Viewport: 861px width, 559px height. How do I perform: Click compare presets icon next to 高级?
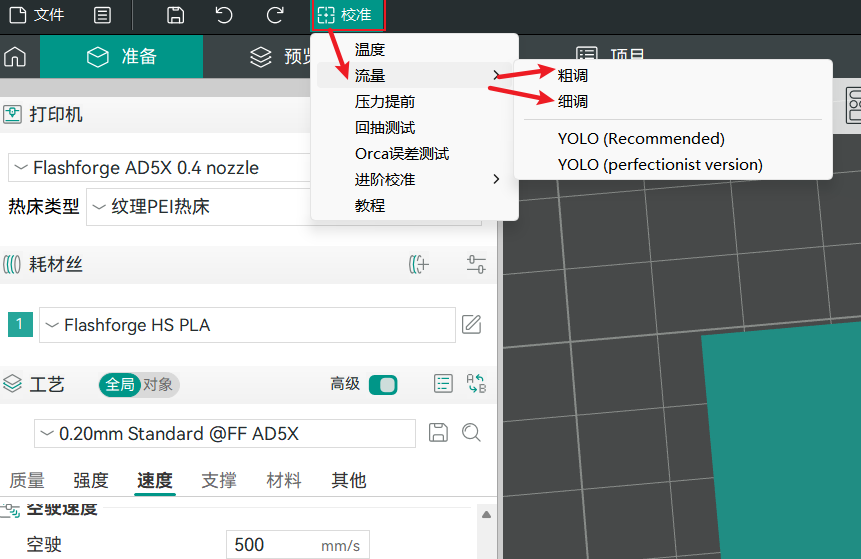coord(476,384)
